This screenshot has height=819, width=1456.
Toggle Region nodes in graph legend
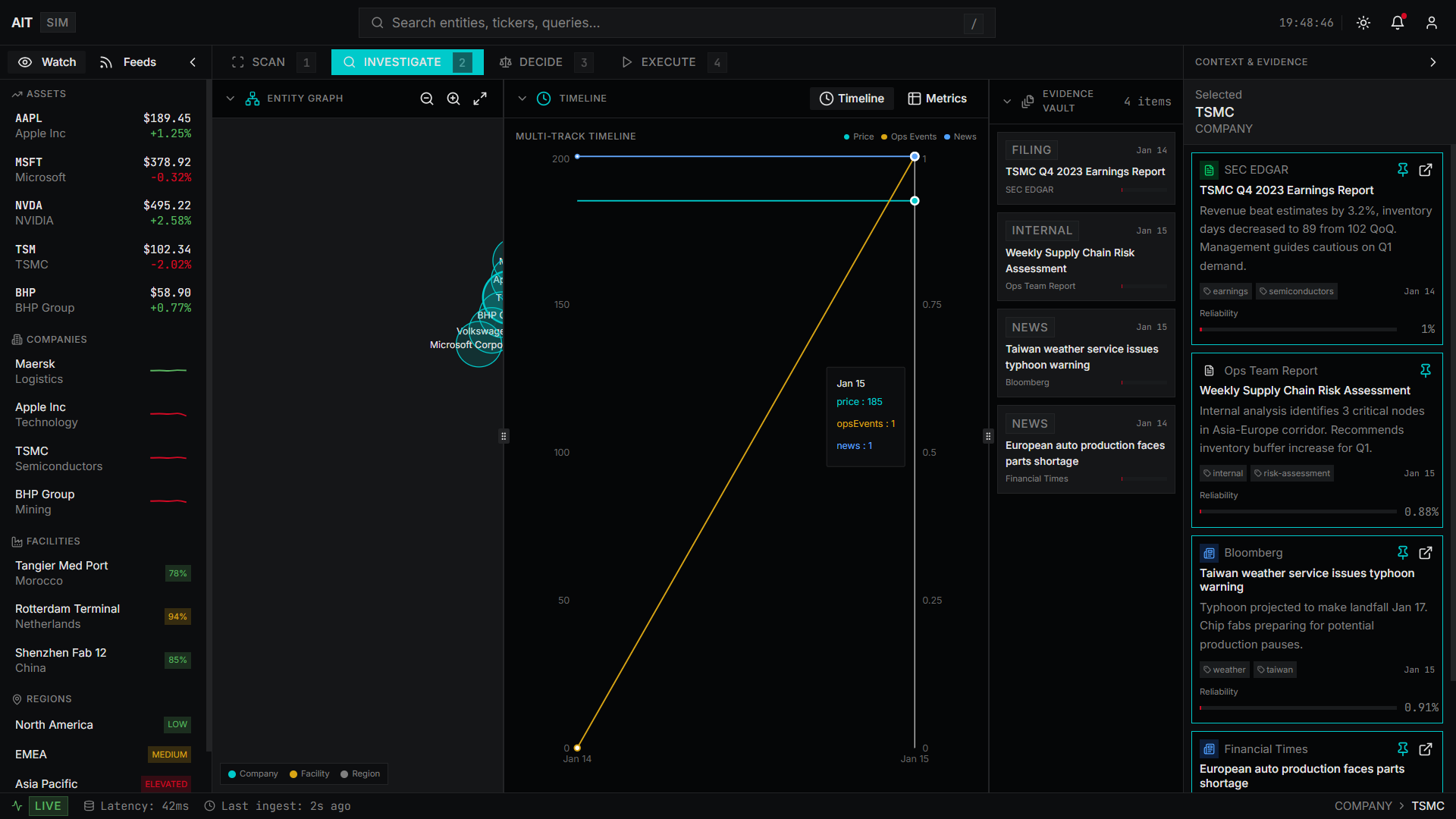tap(360, 774)
